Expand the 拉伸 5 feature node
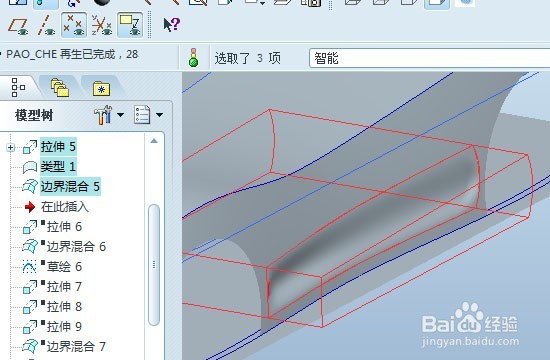Screen dimensions: 550x360 11,147
